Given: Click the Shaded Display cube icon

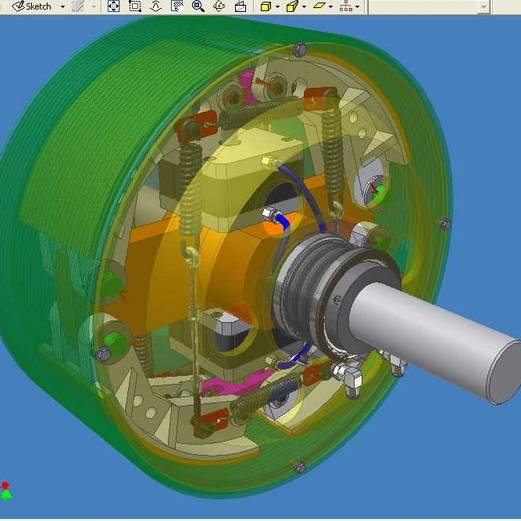Looking at the screenshot, I should pyautogui.click(x=265, y=6).
